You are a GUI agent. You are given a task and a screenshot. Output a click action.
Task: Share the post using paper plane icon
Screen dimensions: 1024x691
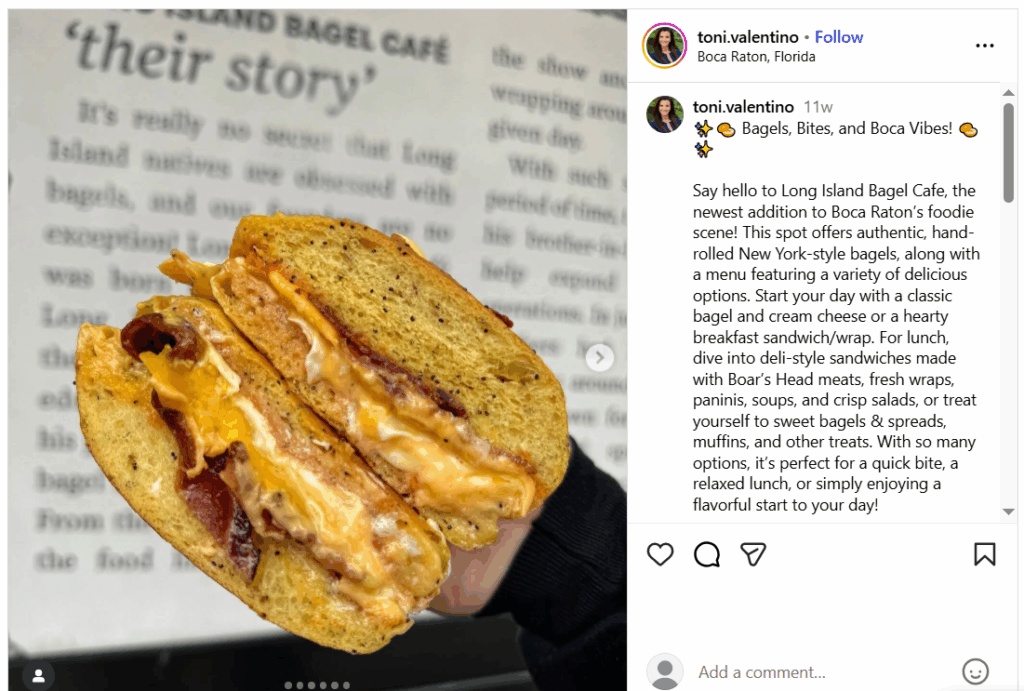tap(753, 554)
